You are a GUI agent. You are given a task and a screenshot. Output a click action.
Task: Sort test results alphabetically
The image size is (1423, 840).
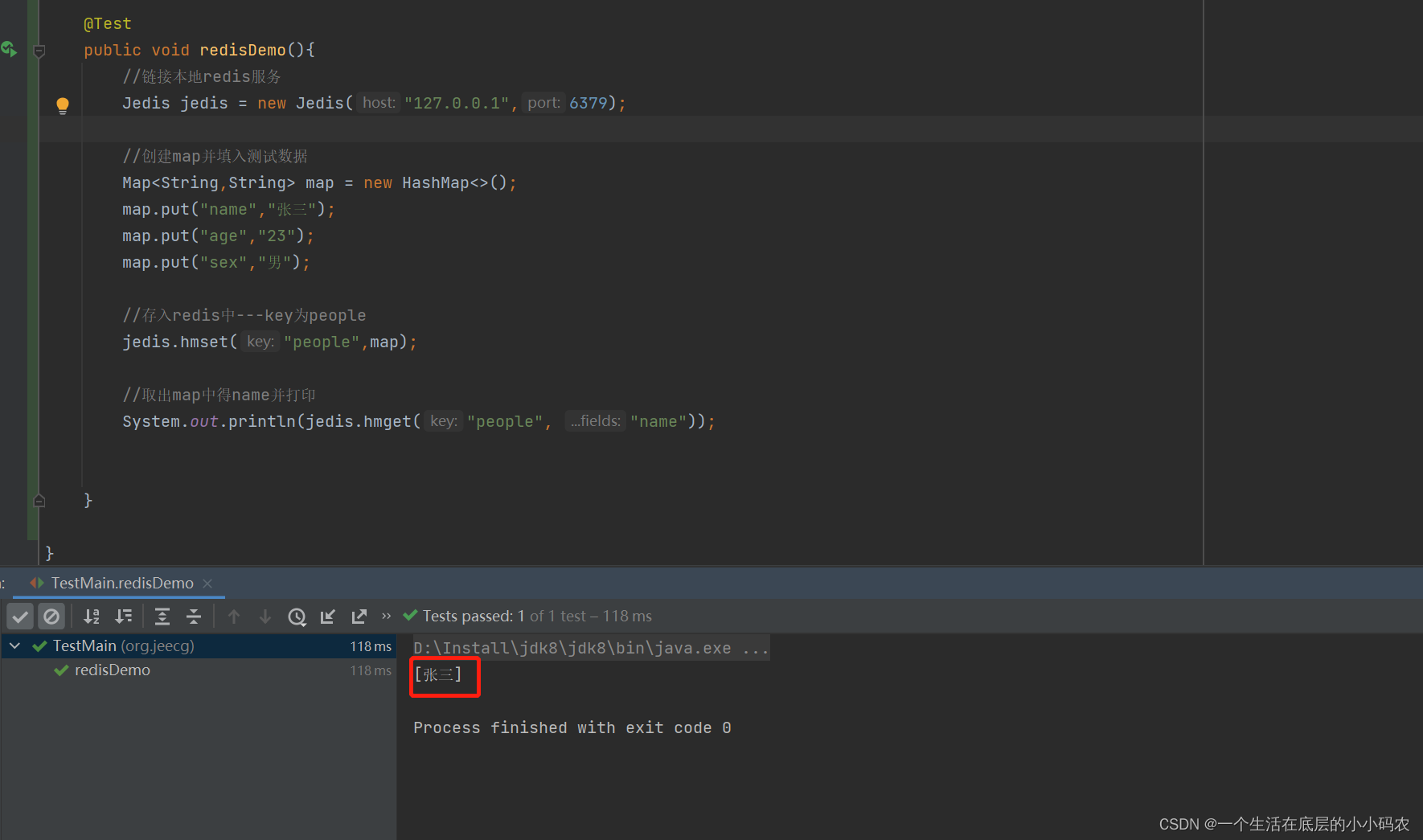[92, 616]
